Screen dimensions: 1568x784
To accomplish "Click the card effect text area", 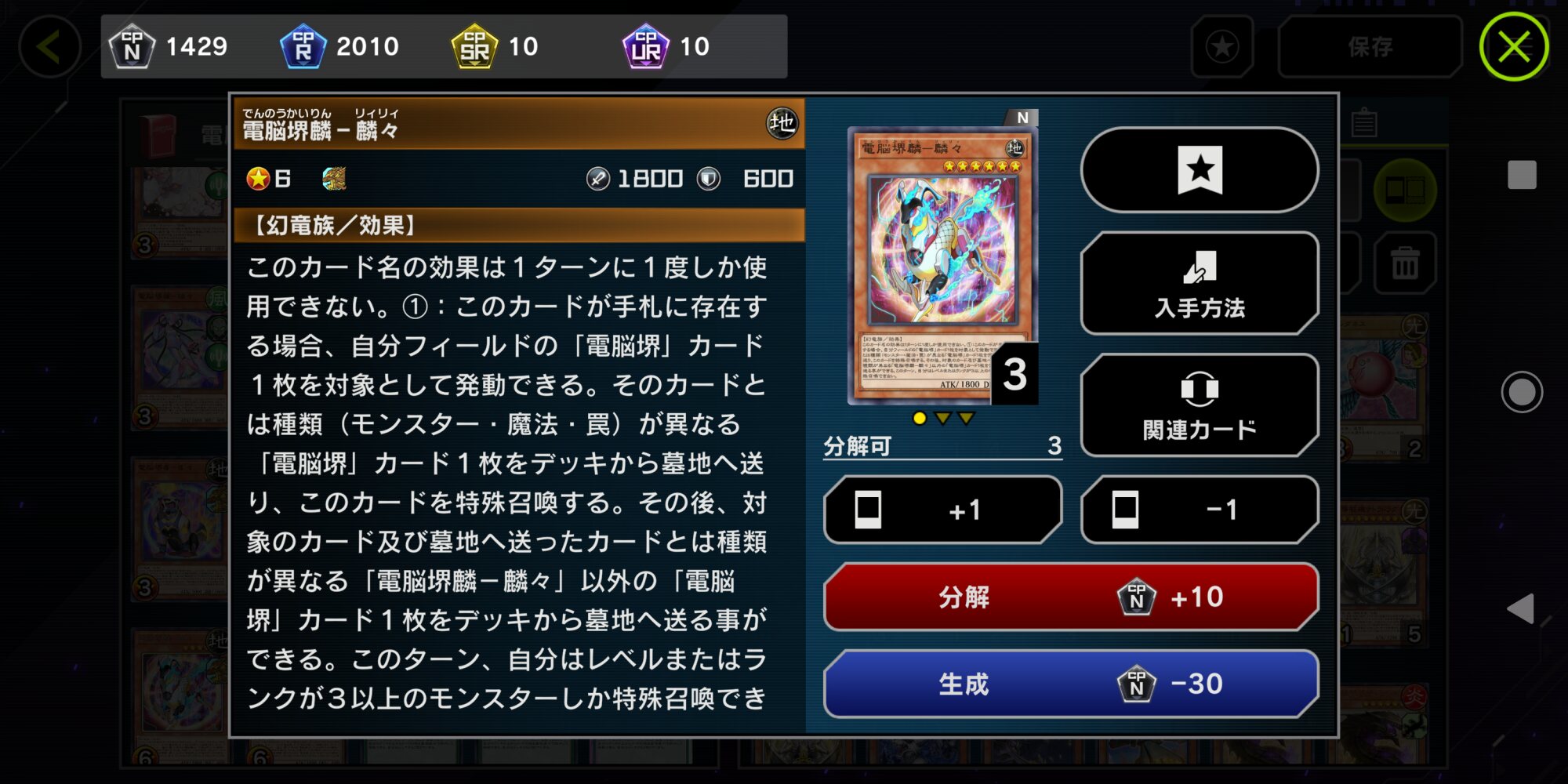I will click(x=508, y=482).
